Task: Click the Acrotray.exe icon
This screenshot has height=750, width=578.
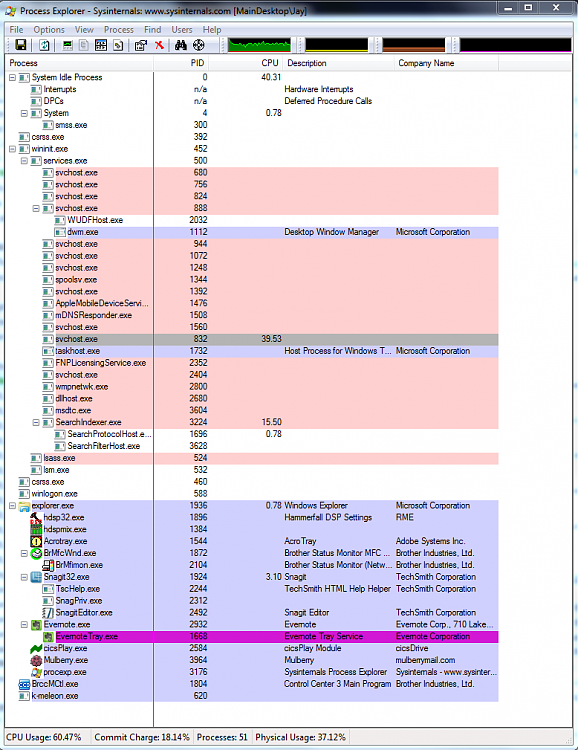Action: tap(36, 541)
